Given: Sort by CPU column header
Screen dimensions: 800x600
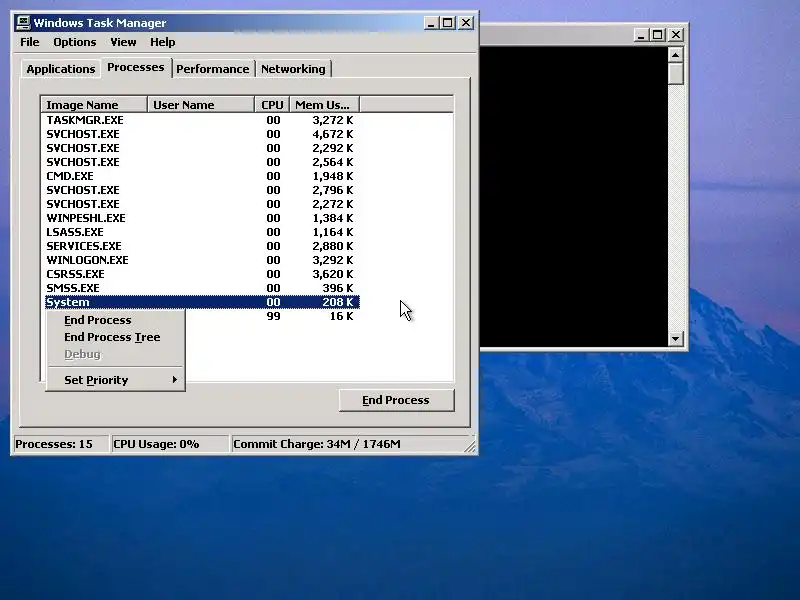Looking at the screenshot, I should coord(272,105).
